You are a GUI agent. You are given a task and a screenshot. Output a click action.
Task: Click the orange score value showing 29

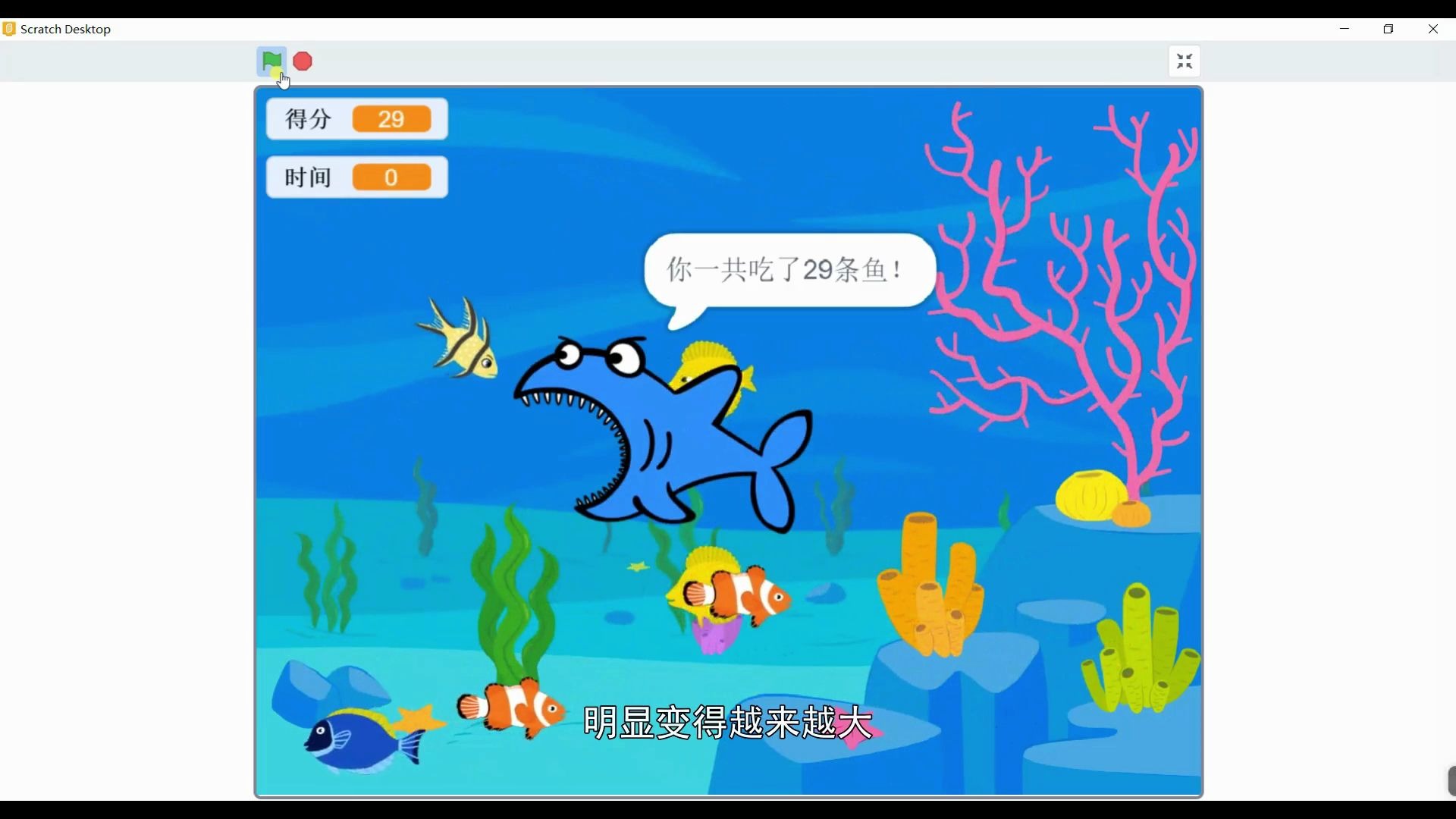391,118
